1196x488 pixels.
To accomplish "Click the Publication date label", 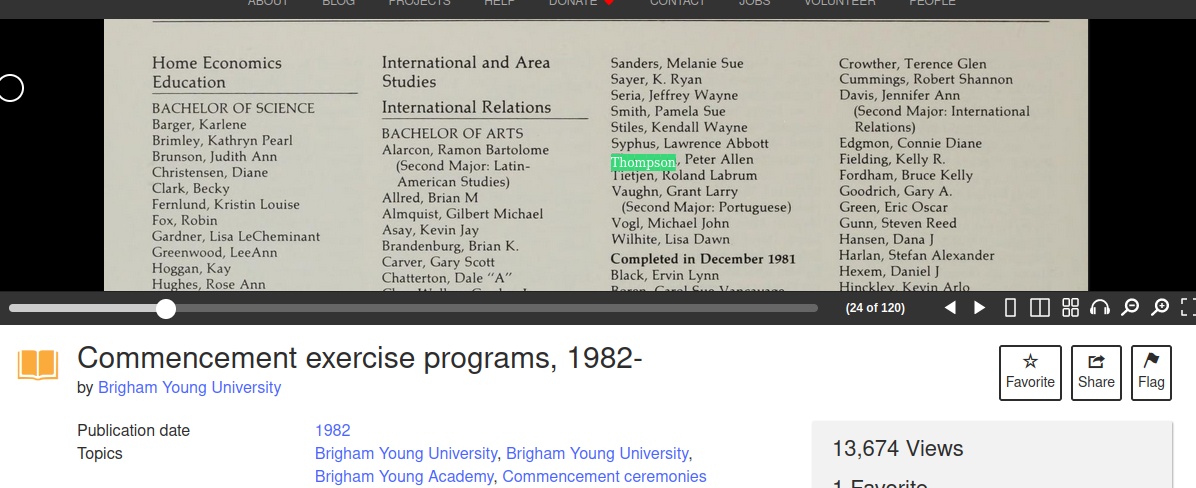I will click(x=133, y=430).
